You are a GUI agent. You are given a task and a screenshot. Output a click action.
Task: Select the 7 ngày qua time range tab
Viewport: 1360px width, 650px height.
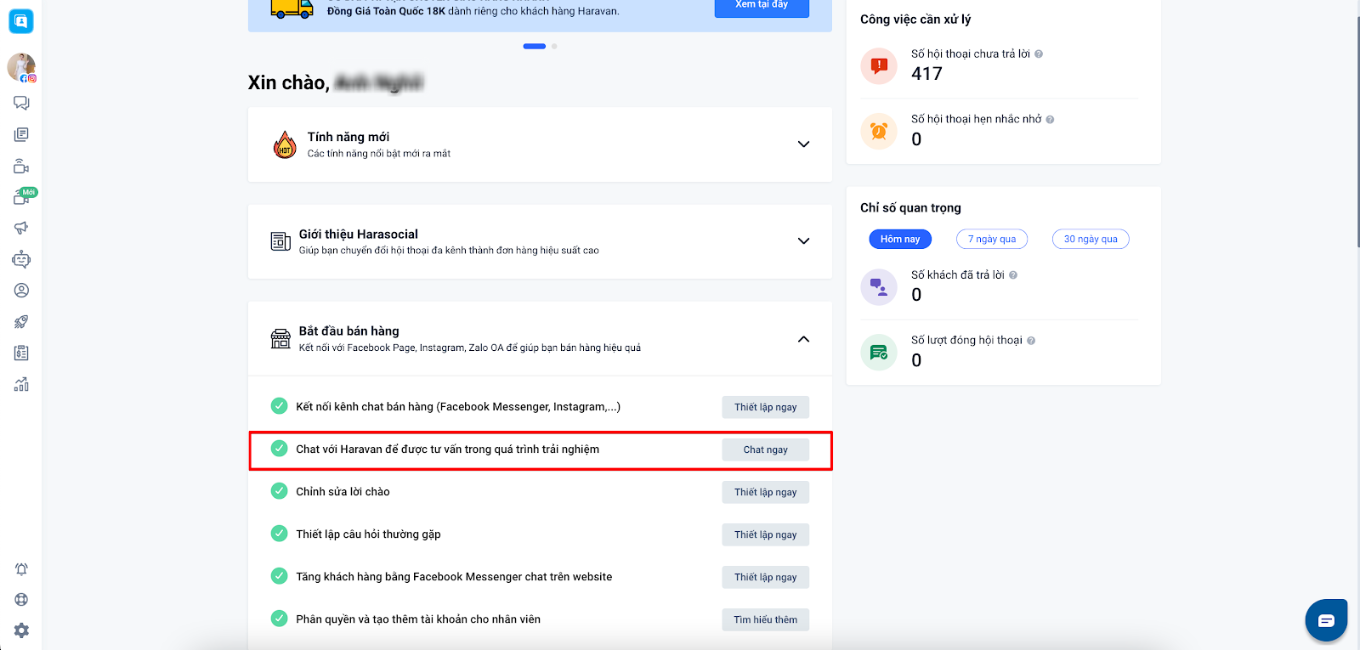[x=992, y=239]
